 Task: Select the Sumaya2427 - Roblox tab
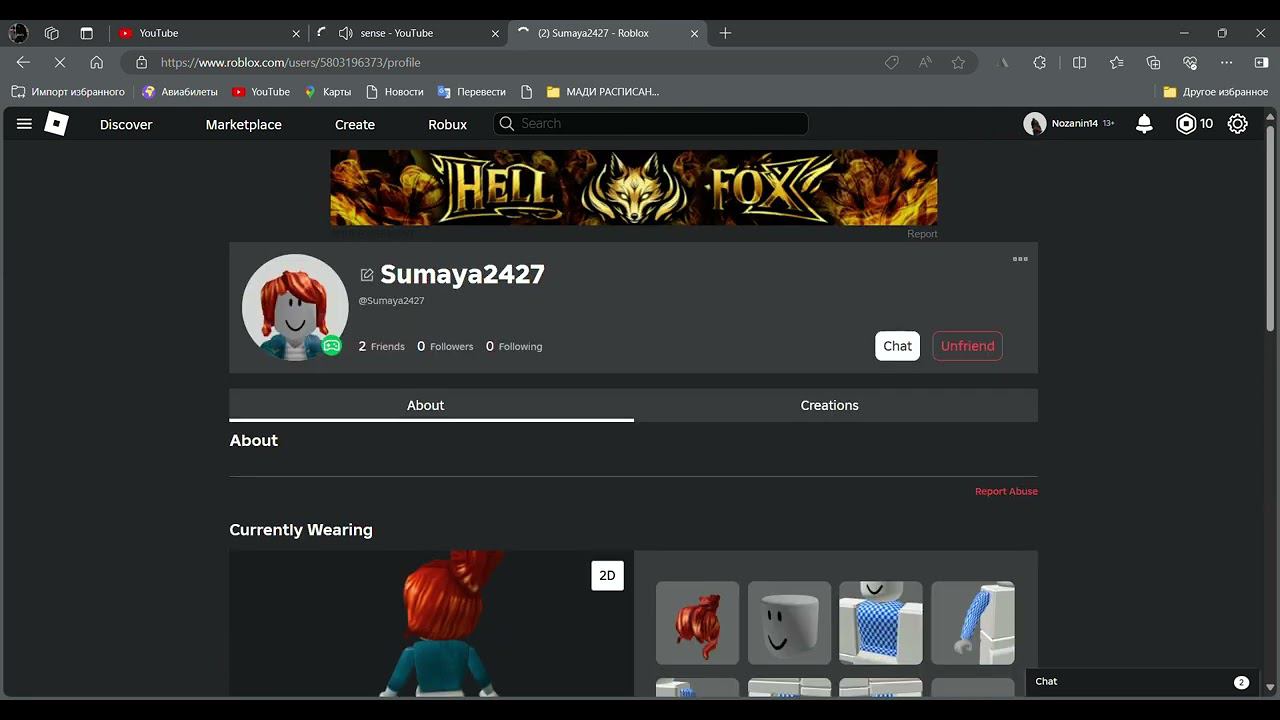click(609, 33)
